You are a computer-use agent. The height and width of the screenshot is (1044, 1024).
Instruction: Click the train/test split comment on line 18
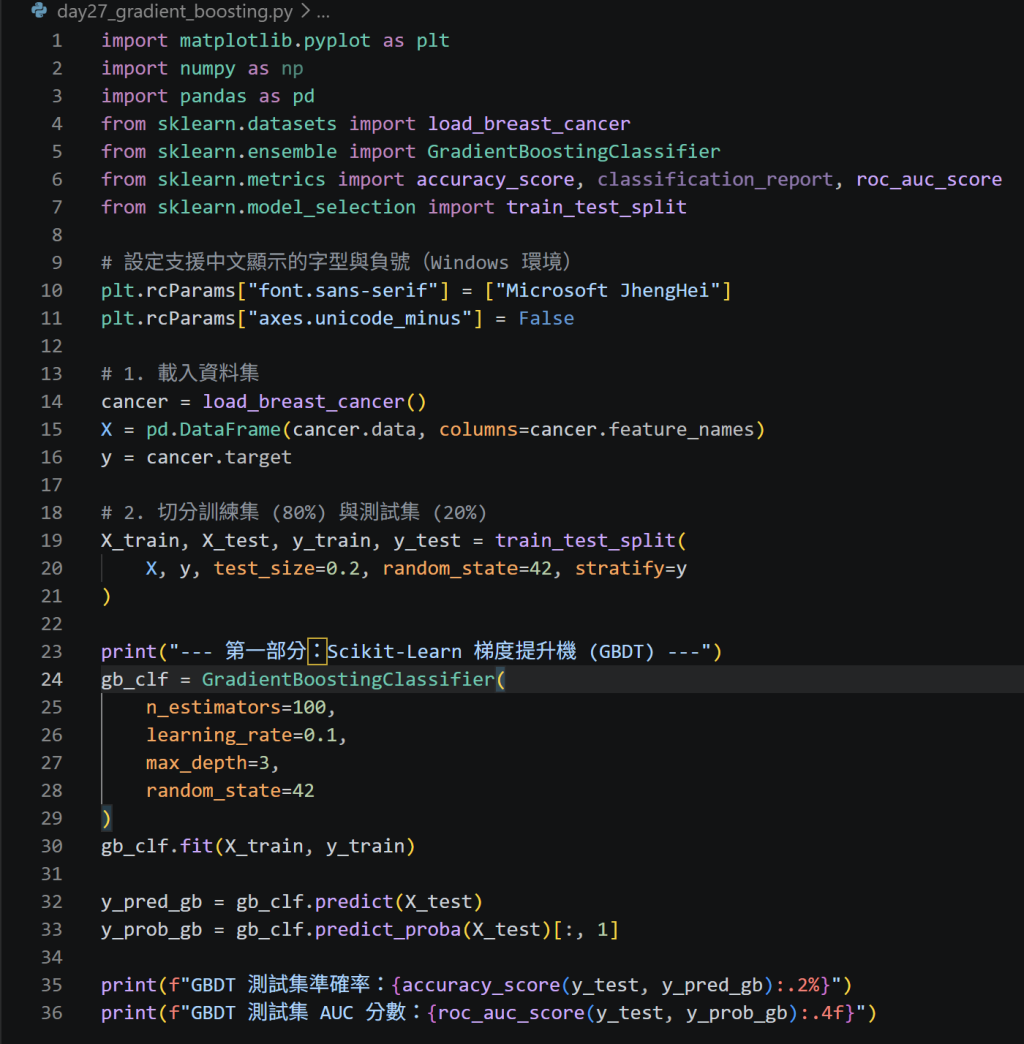pos(294,513)
